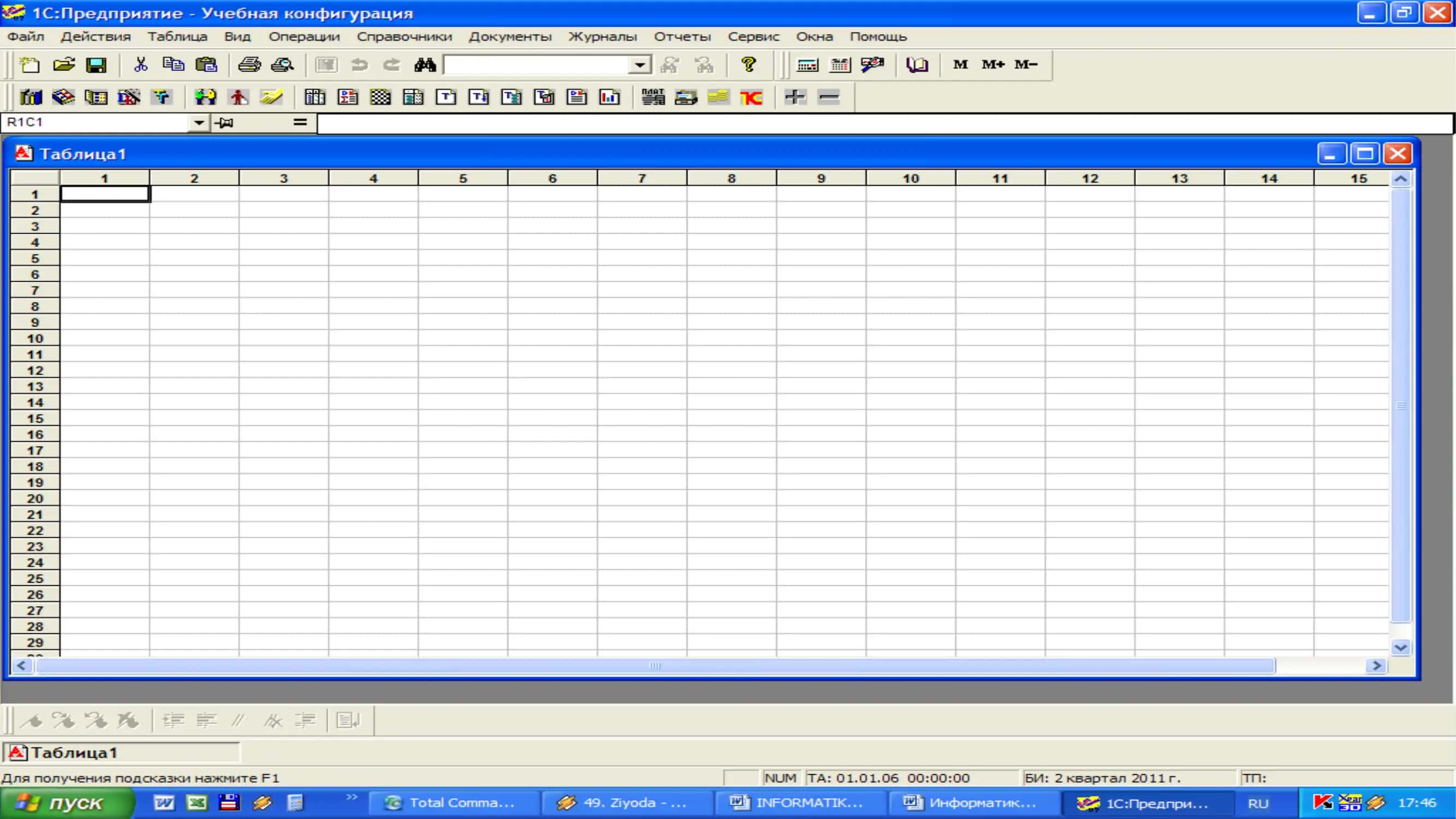The width and height of the screenshot is (1456, 819).
Task: Click the RU language indicator
Action: point(1258,803)
